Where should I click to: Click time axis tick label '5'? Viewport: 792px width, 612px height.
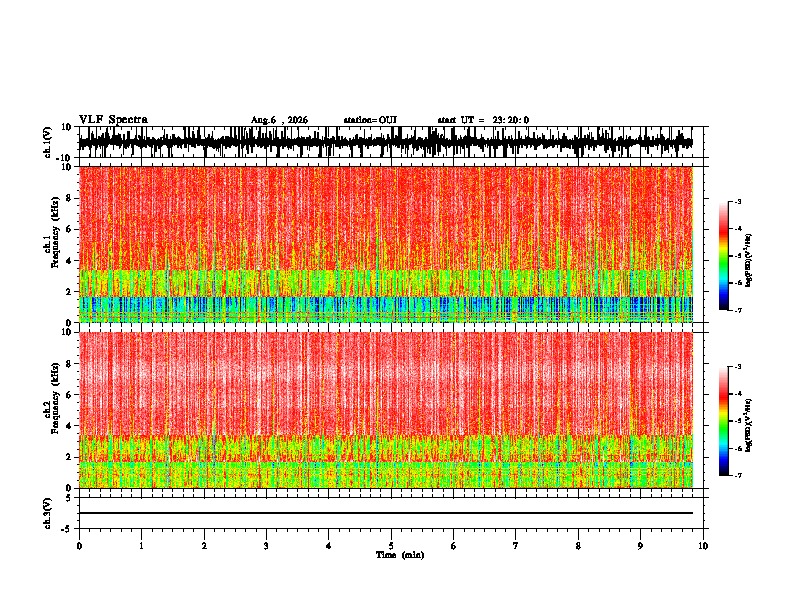pyautogui.click(x=391, y=546)
